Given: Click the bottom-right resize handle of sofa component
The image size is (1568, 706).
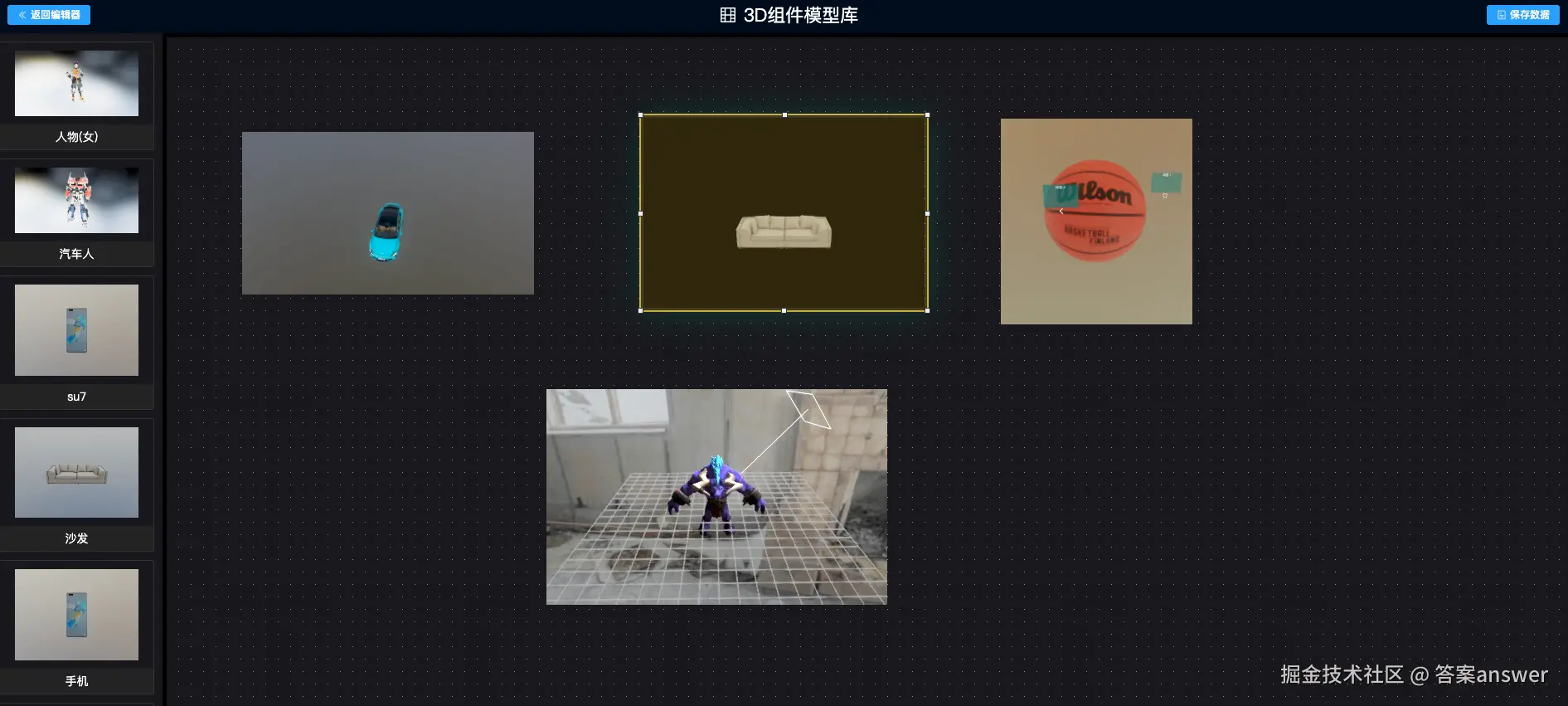Looking at the screenshot, I should click(x=927, y=310).
